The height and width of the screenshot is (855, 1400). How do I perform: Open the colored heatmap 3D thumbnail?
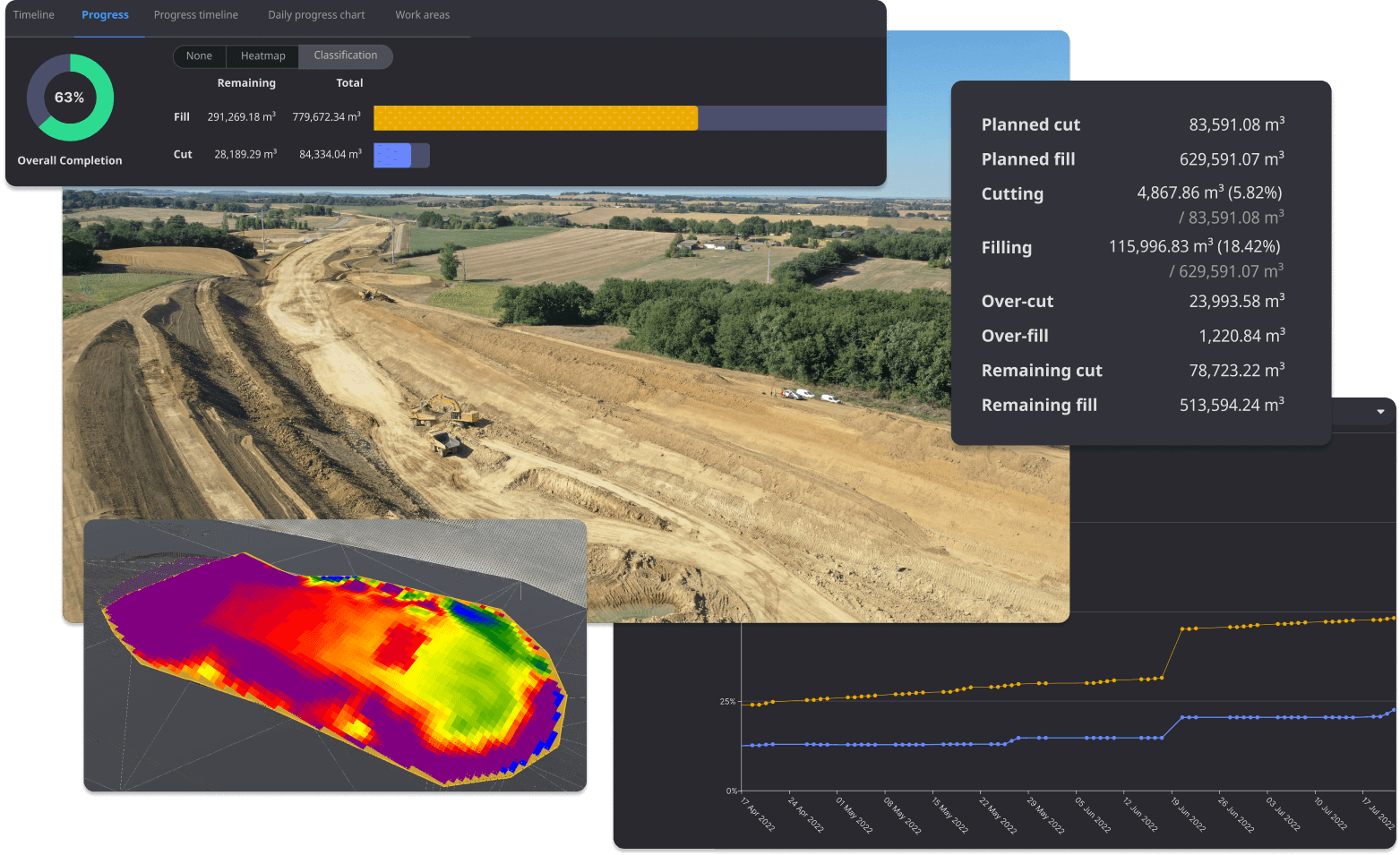pos(335,655)
